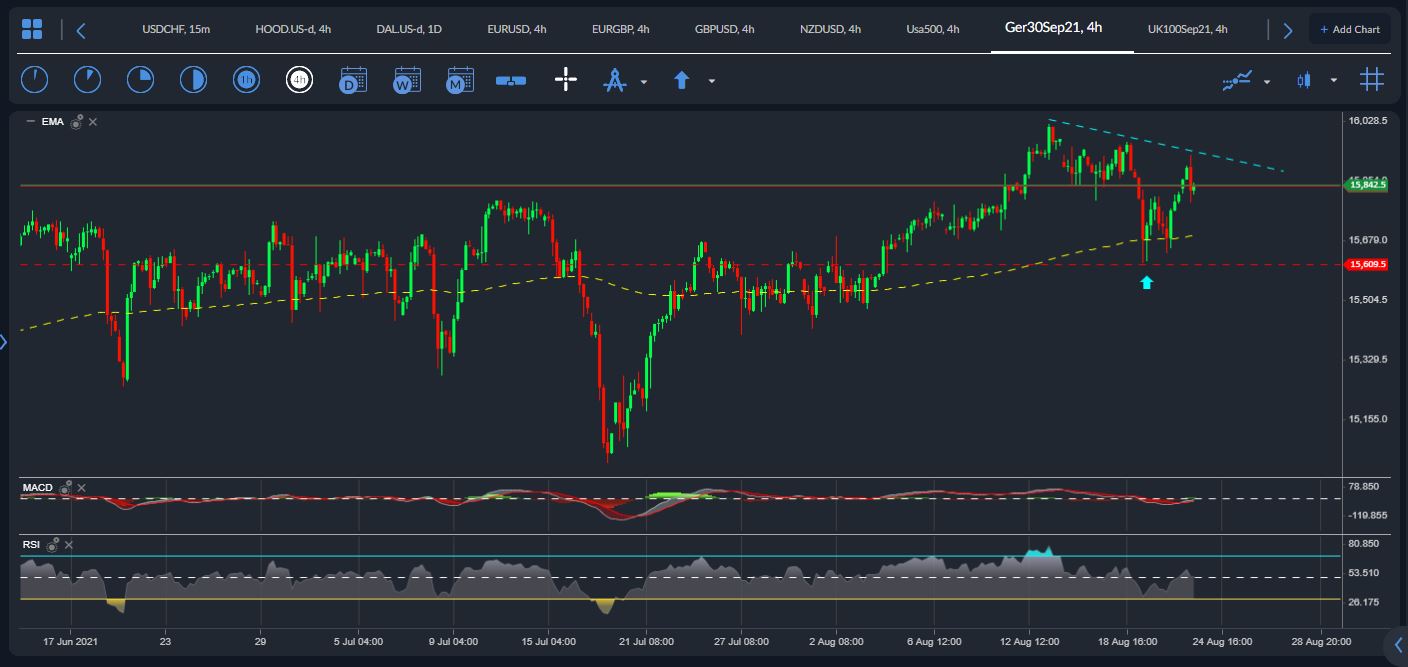Select the half-filled clock timeframe icon
1408x667 pixels.
193,80
